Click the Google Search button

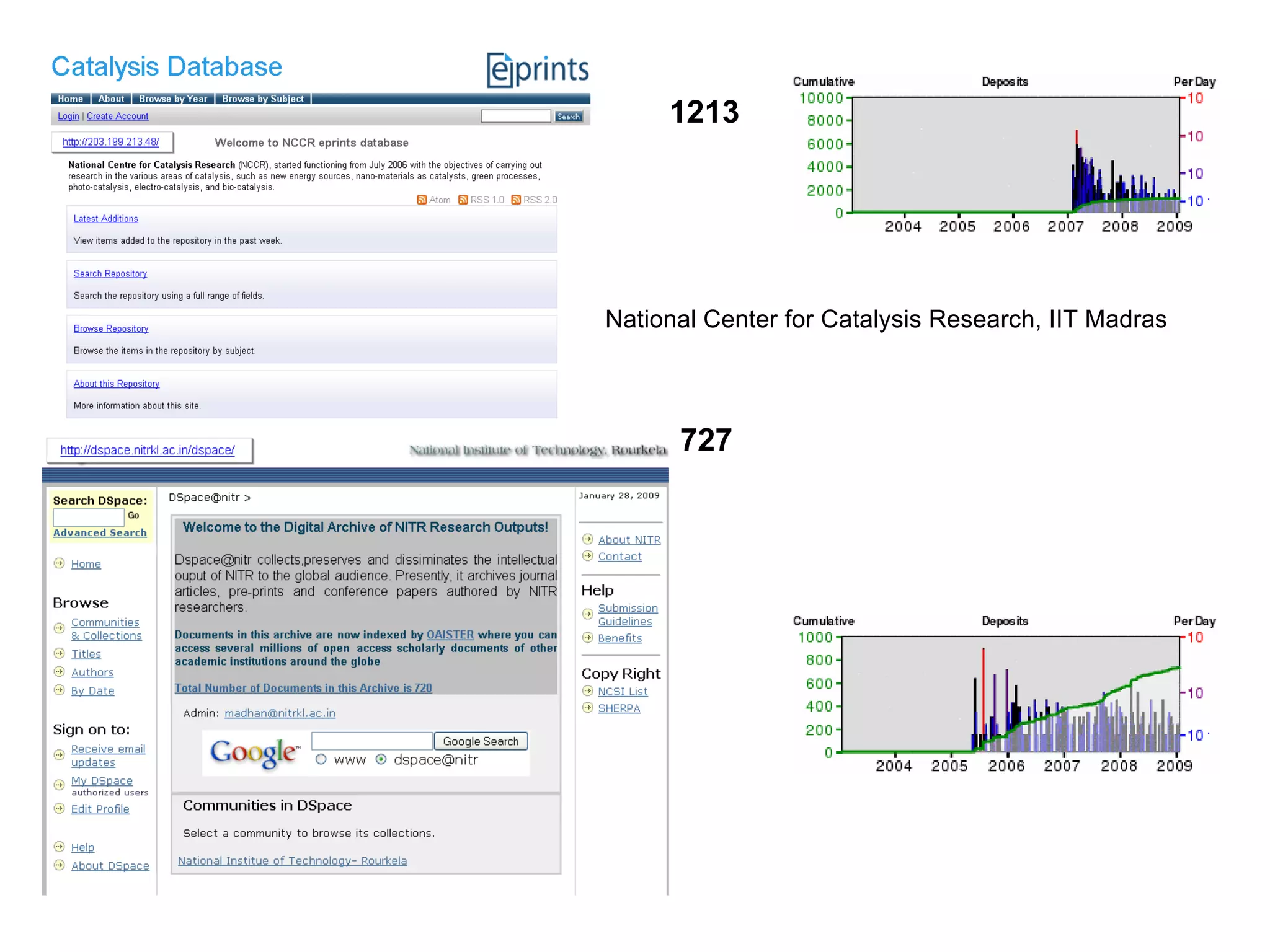[x=481, y=741]
